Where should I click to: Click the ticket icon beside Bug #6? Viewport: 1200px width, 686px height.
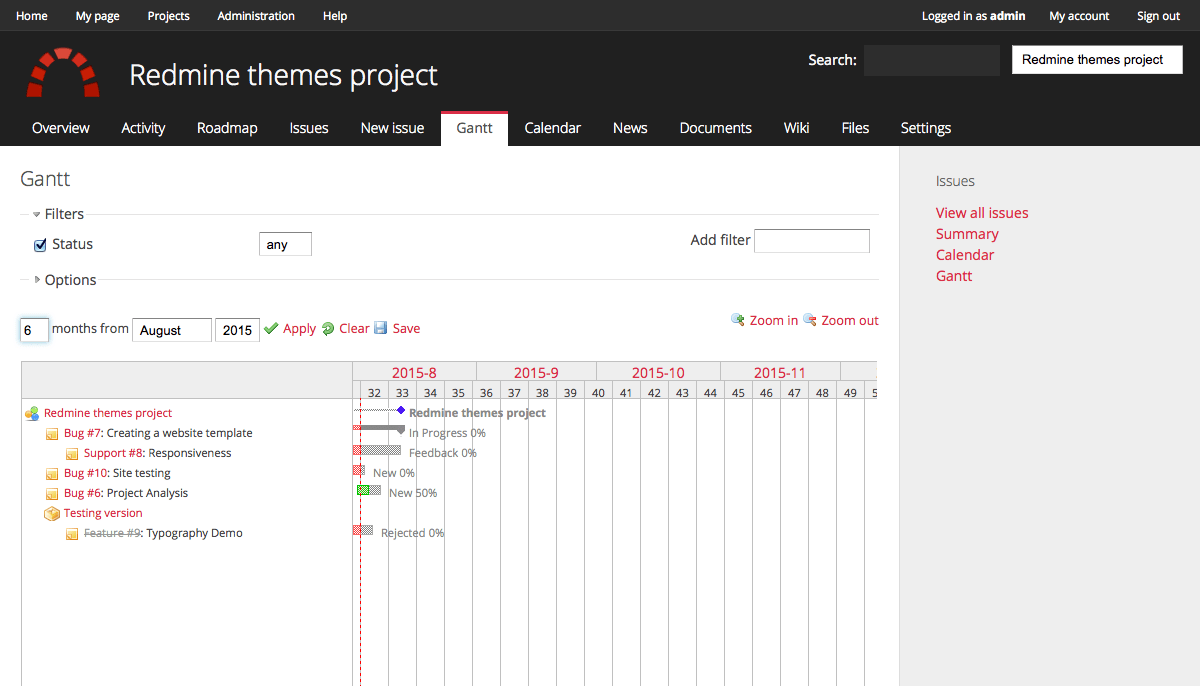click(52, 494)
